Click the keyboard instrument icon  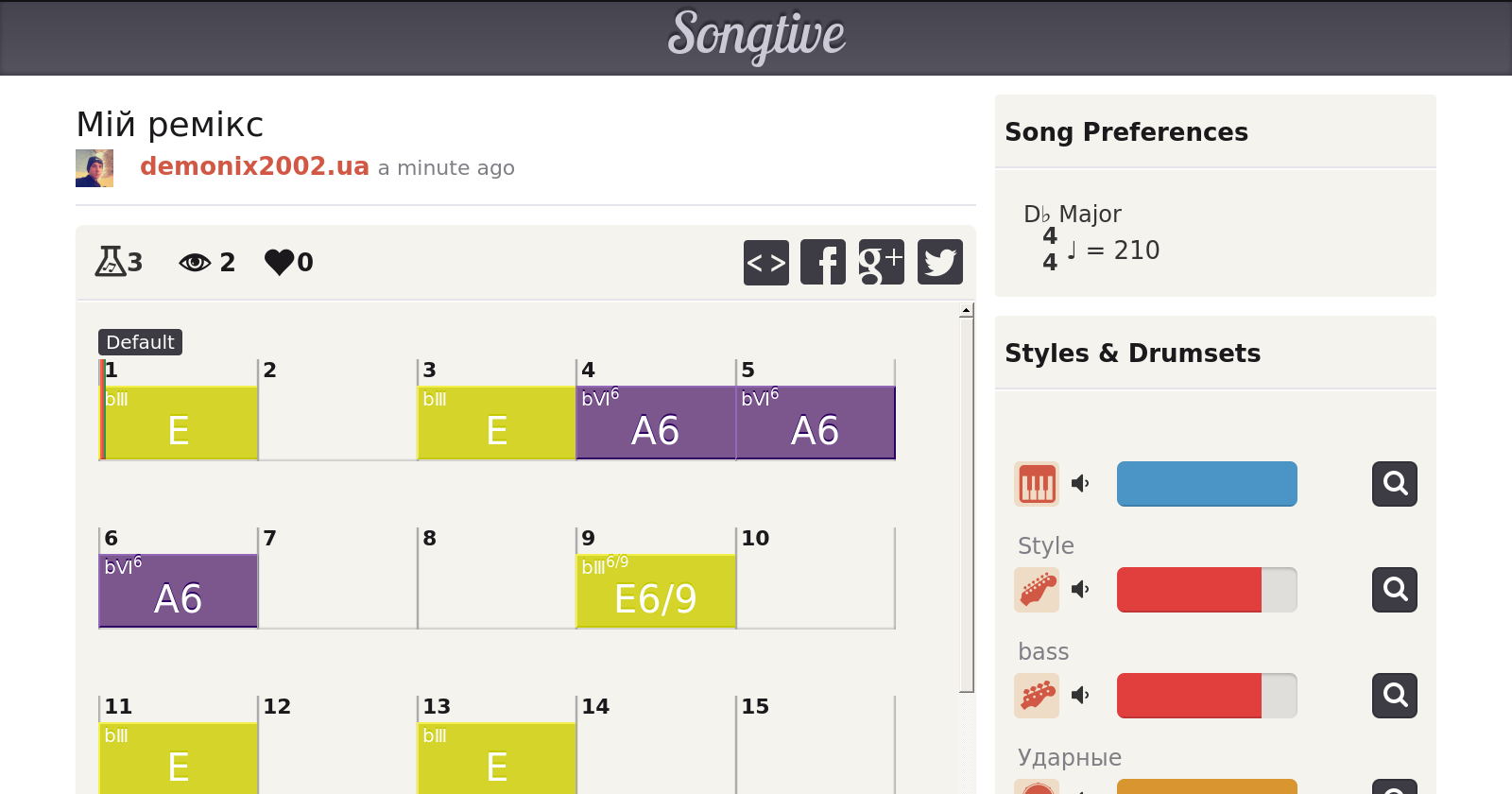pos(1037,484)
